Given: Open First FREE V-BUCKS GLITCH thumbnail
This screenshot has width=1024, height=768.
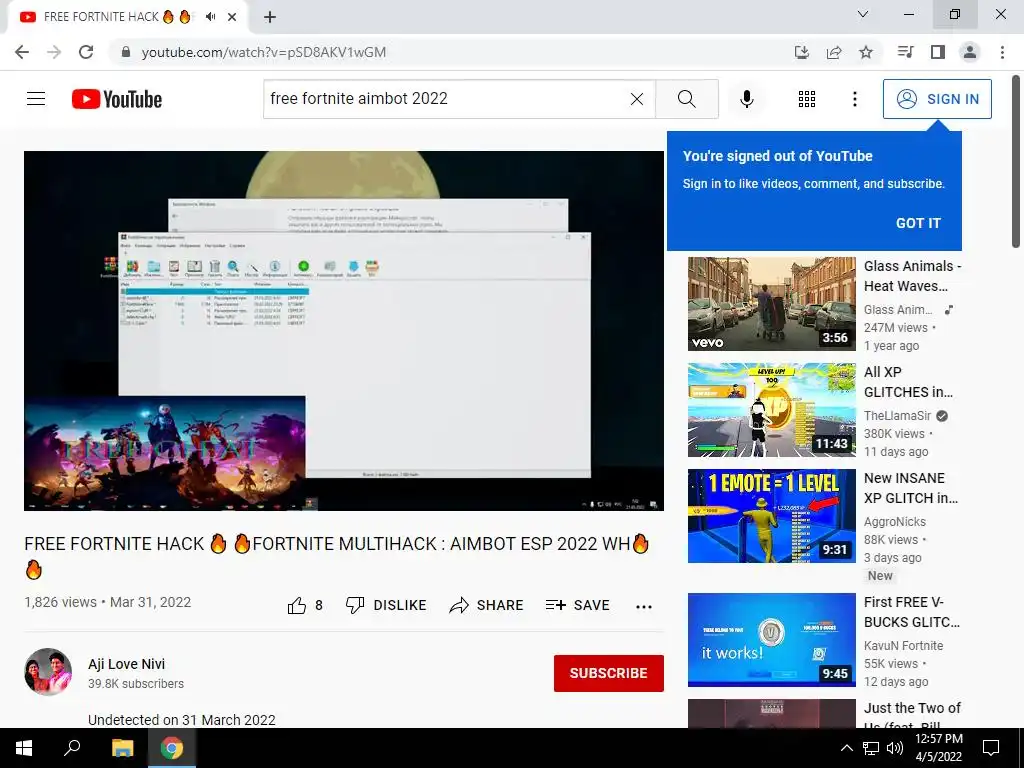Looking at the screenshot, I should [x=771, y=640].
